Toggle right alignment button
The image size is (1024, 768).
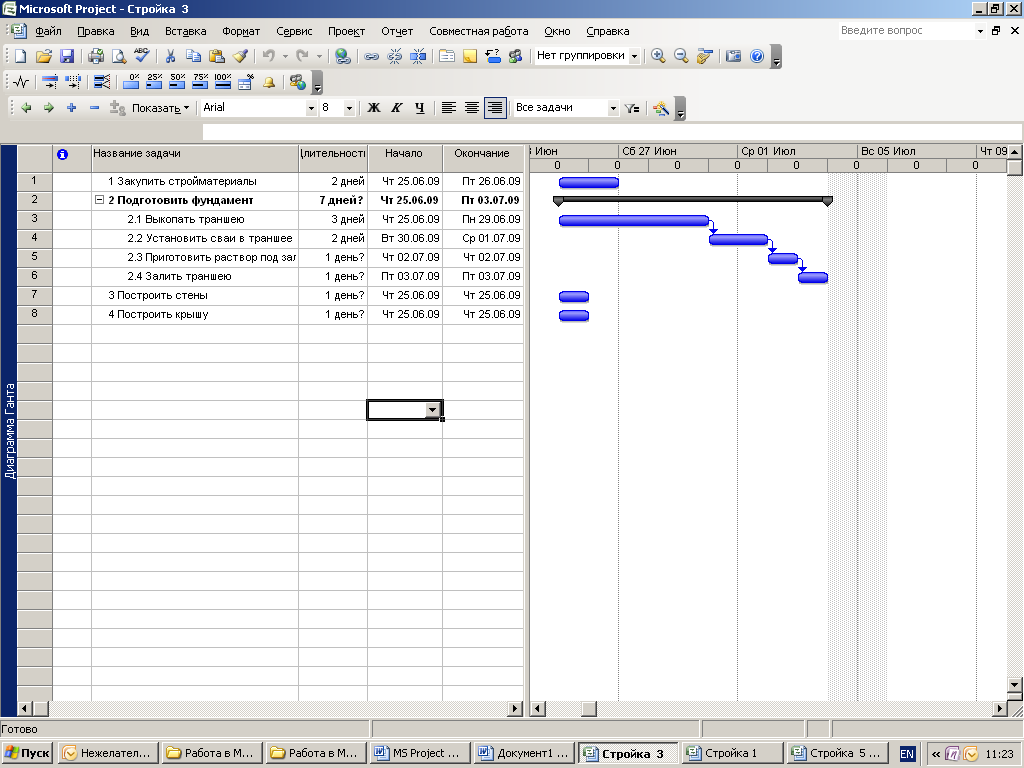[x=495, y=108]
